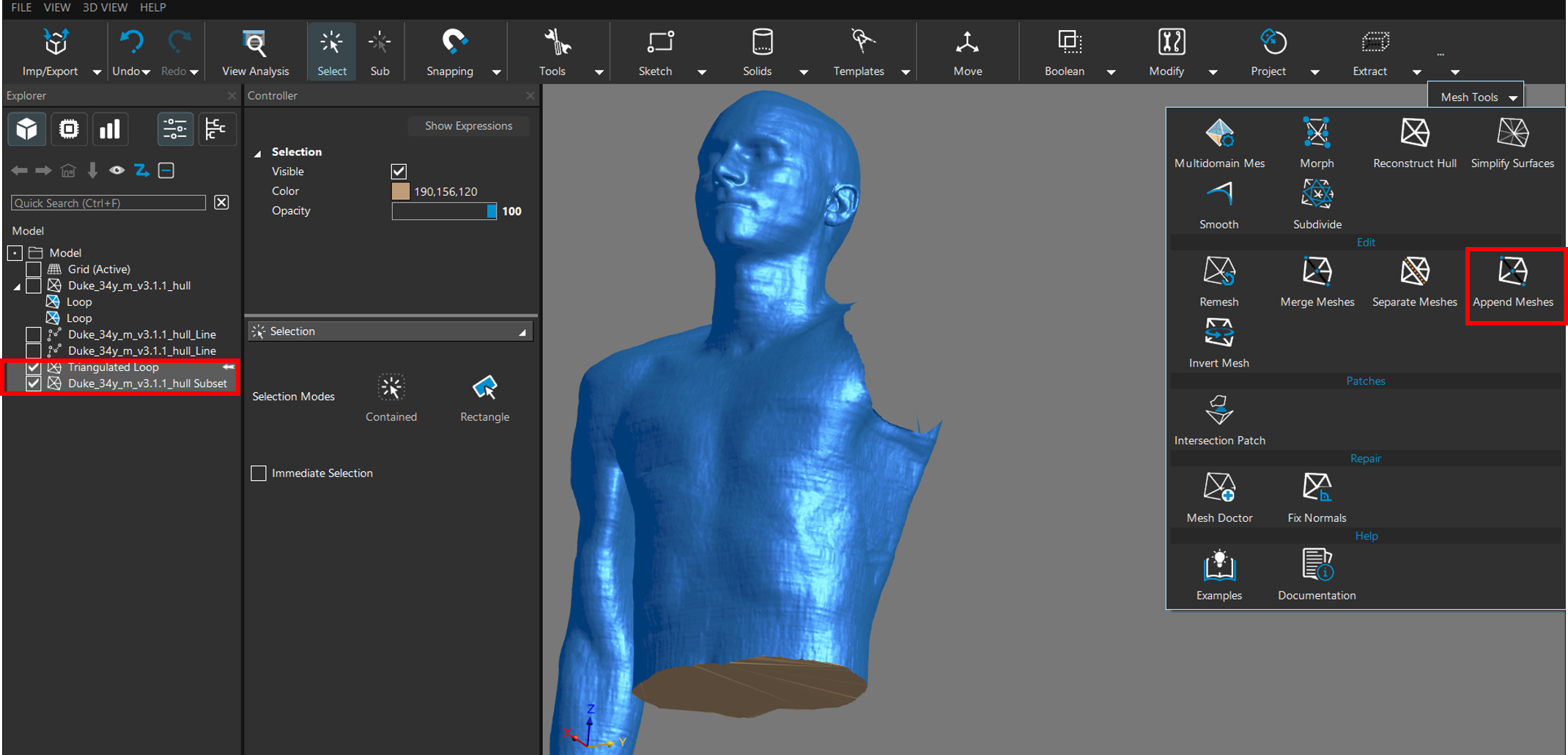Collapse the Duke_34y_m_v3.1.1_hull tree node
The width and height of the screenshot is (1568, 755).
click(17, 287)
